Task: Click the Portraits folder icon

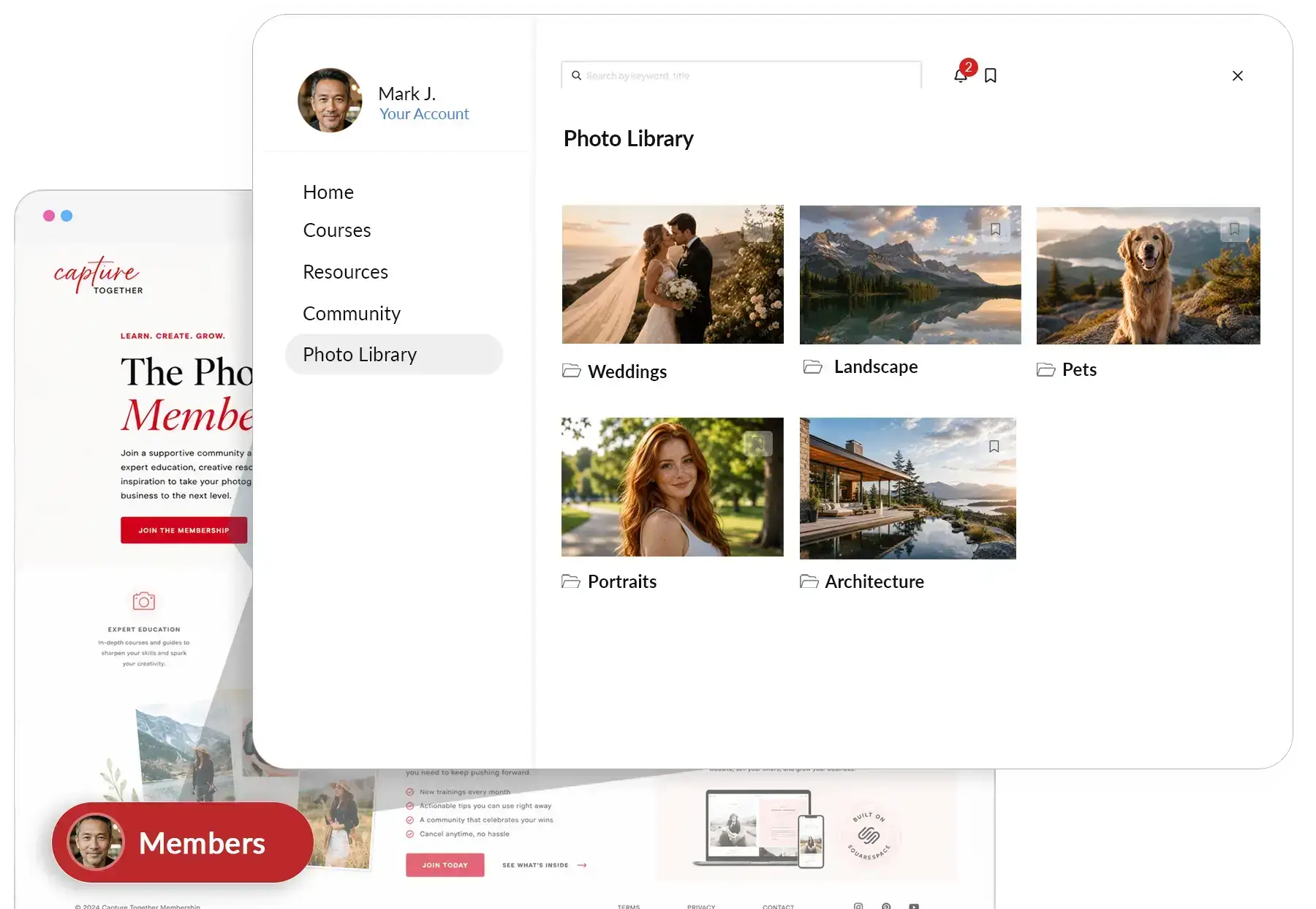Action: [571, 581]
